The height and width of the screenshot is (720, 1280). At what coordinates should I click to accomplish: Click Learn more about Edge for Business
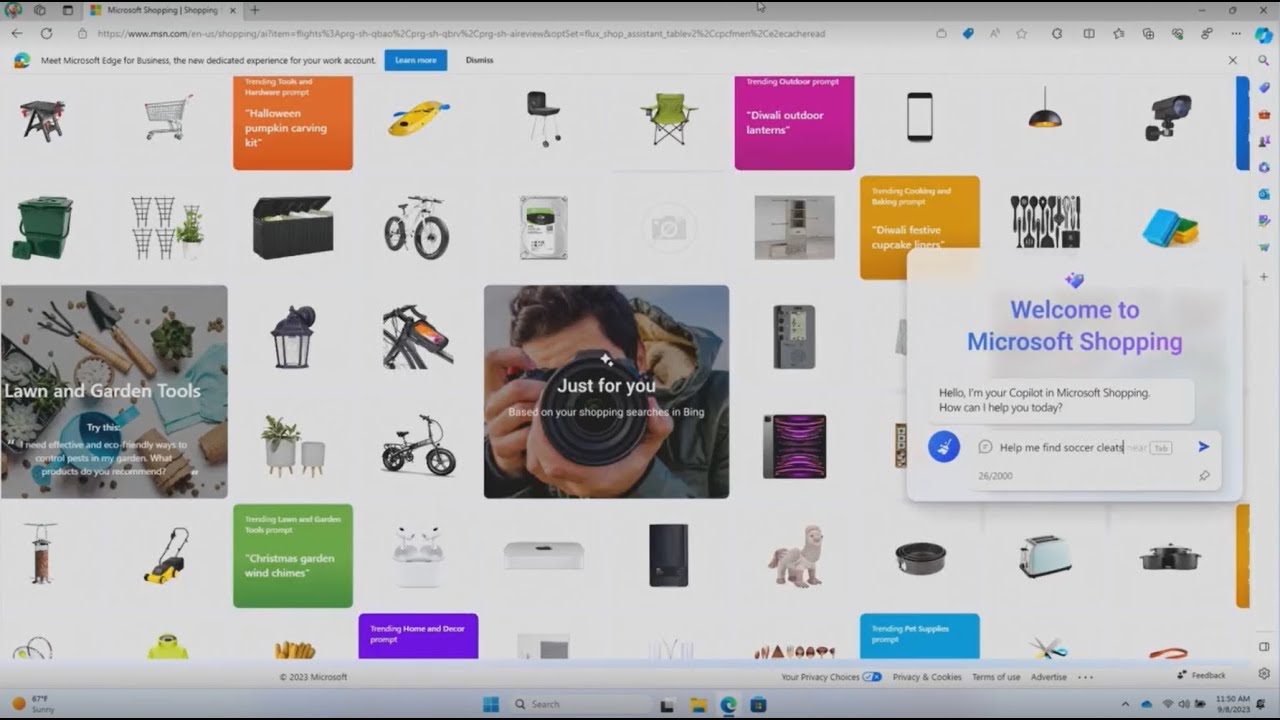coord(415,60)
